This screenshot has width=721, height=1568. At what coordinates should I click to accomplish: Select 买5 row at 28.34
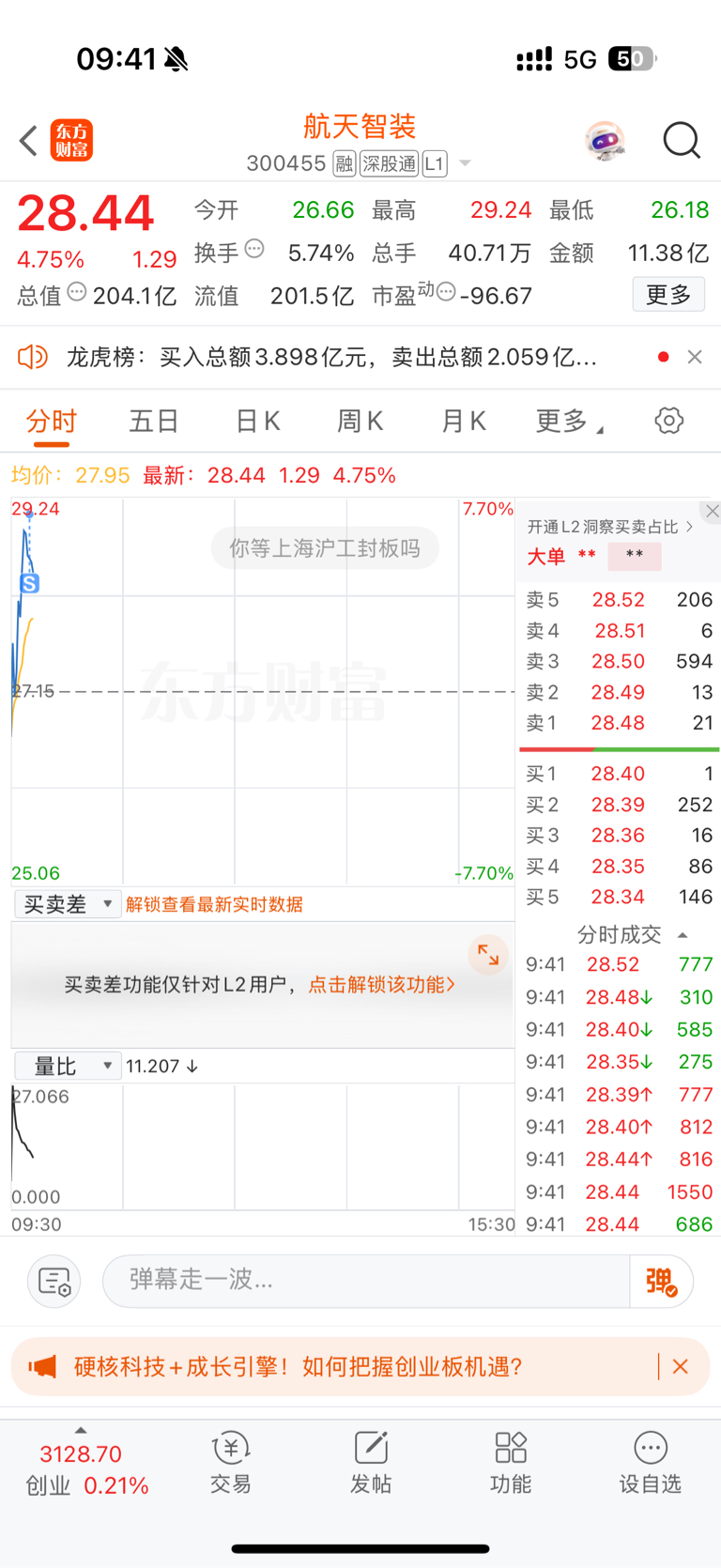pos(620,897)
